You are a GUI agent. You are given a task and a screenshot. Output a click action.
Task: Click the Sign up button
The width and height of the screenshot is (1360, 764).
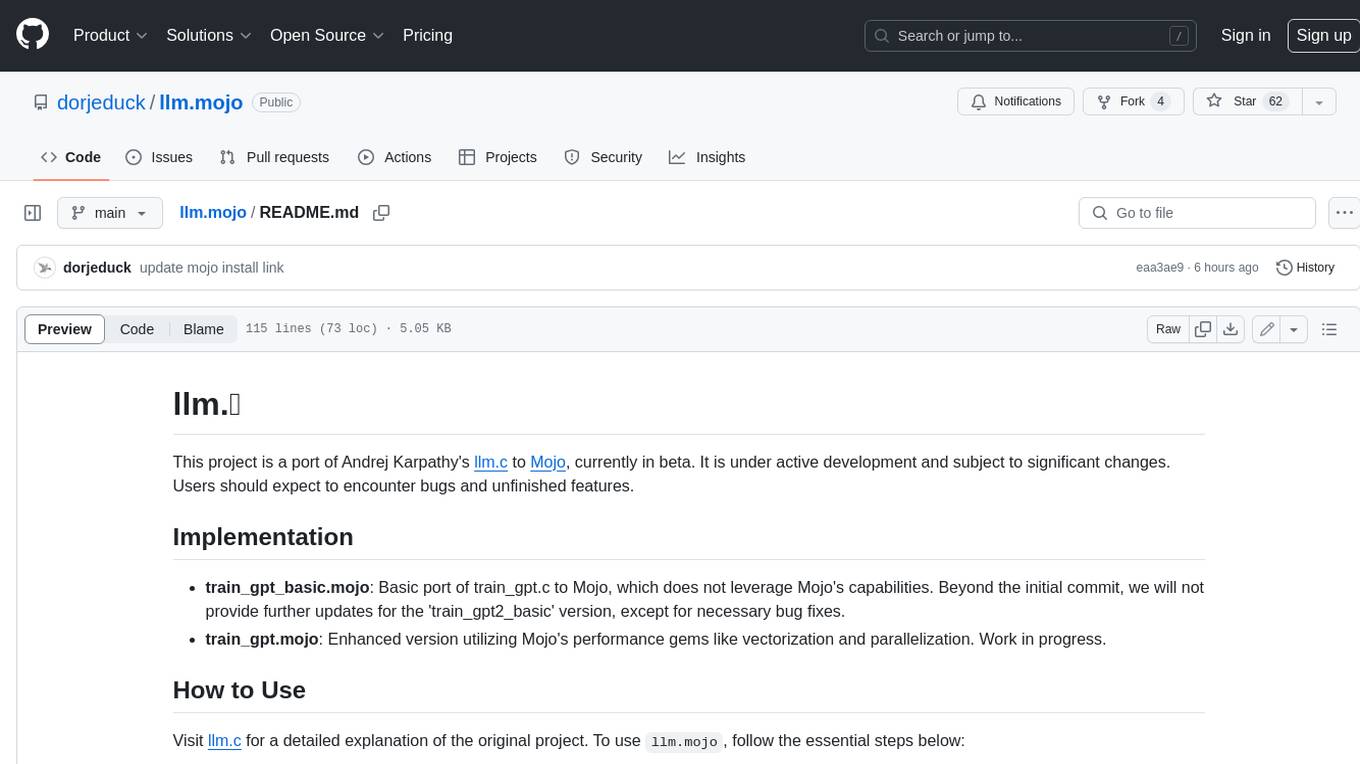click(1323, 35)
